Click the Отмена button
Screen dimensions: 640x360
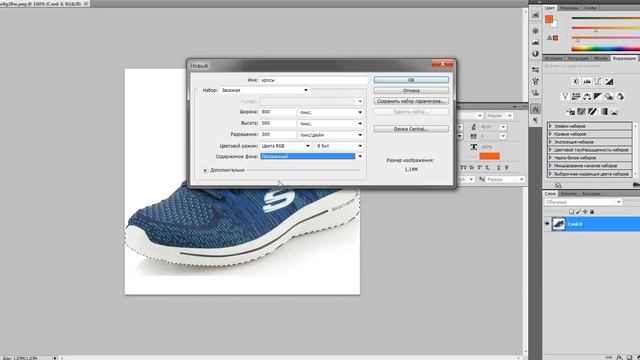(411, 91)
